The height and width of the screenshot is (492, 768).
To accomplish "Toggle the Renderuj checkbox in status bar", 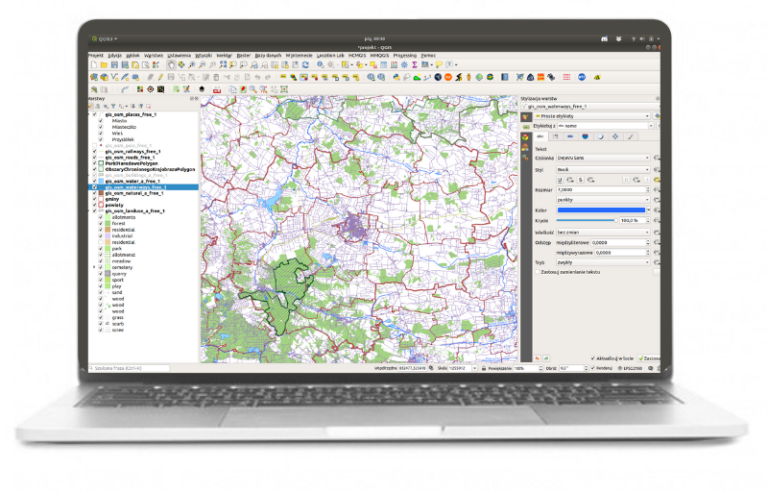I will tap(593, 368).
